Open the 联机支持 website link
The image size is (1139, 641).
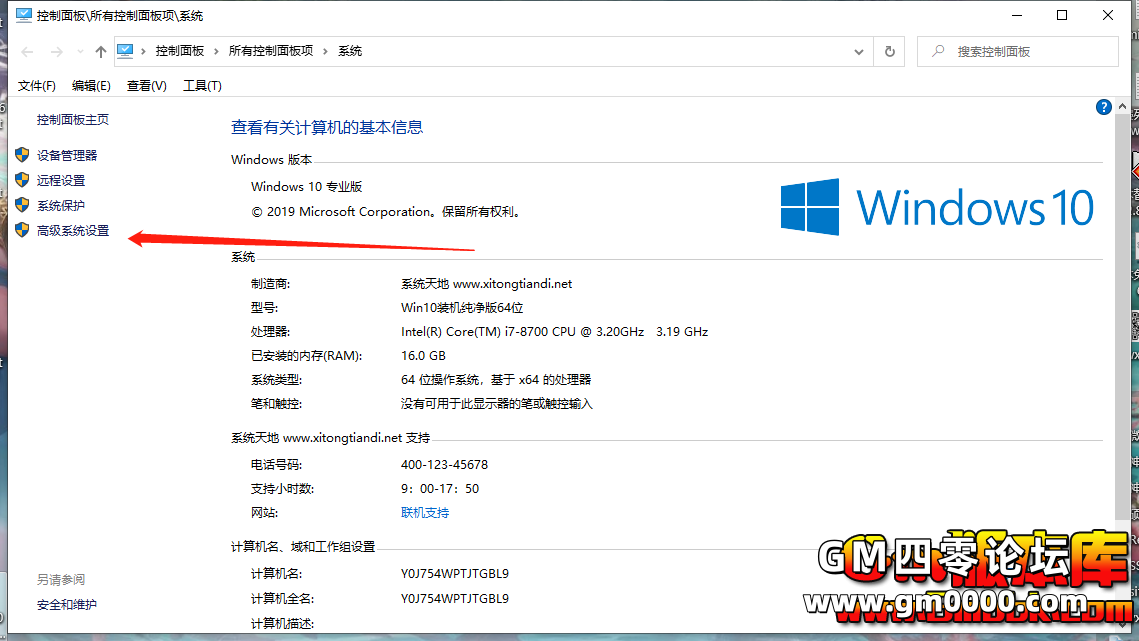point(425,512)
